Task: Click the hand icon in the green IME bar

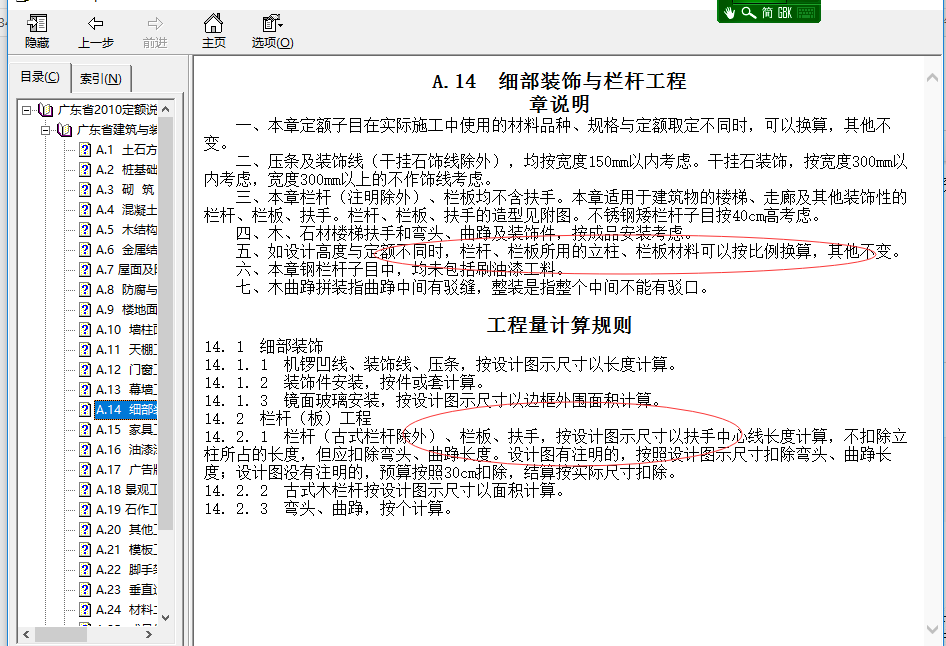Action: pyautogui.click(x=729, y=13)
